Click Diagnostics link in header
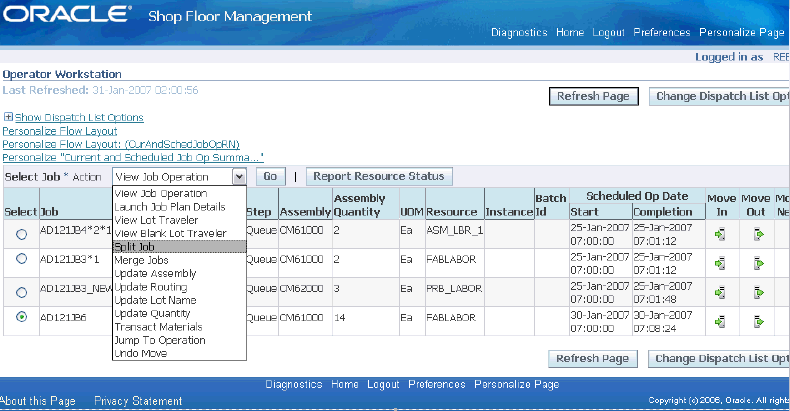Image resolution: width=790 pixels, height=411 pixels. (519, 32)
